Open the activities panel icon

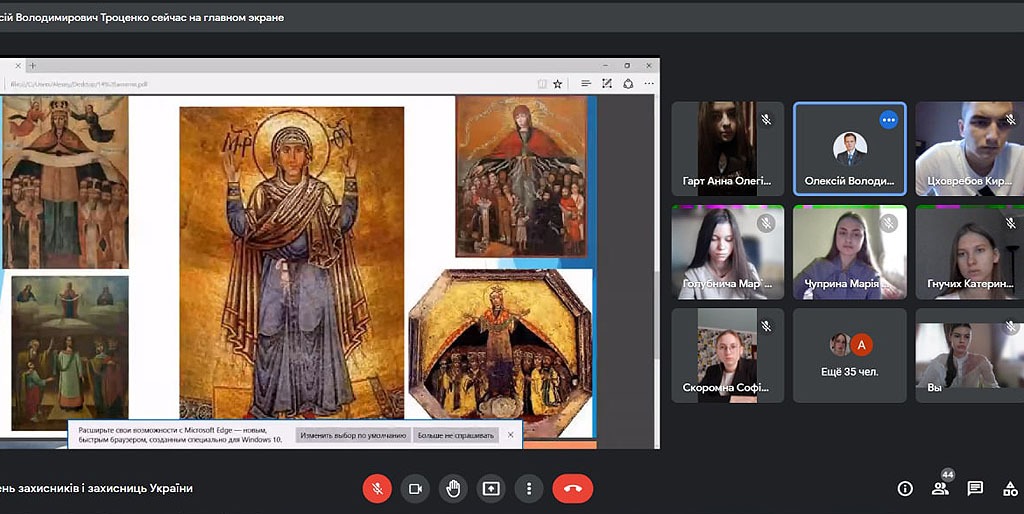[1010, 488]
